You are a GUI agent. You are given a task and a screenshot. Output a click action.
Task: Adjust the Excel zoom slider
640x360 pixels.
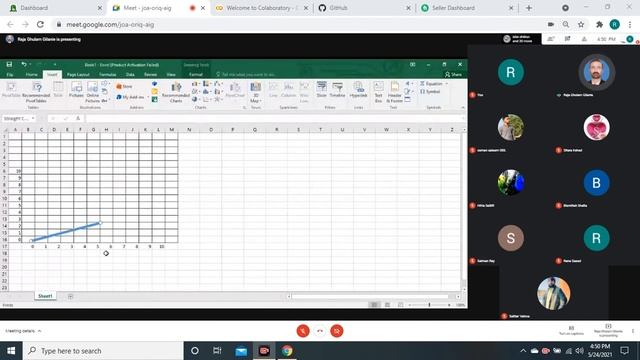(x=429, y=304)
